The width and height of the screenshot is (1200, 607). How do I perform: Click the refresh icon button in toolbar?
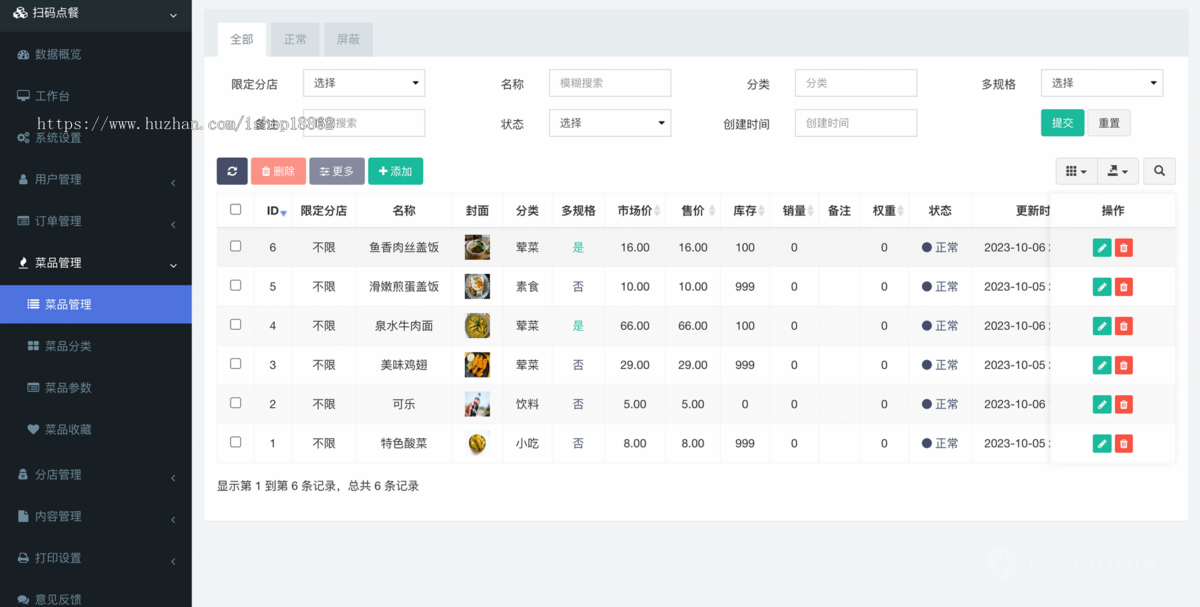pyautogui.click(x=232, y=171)
